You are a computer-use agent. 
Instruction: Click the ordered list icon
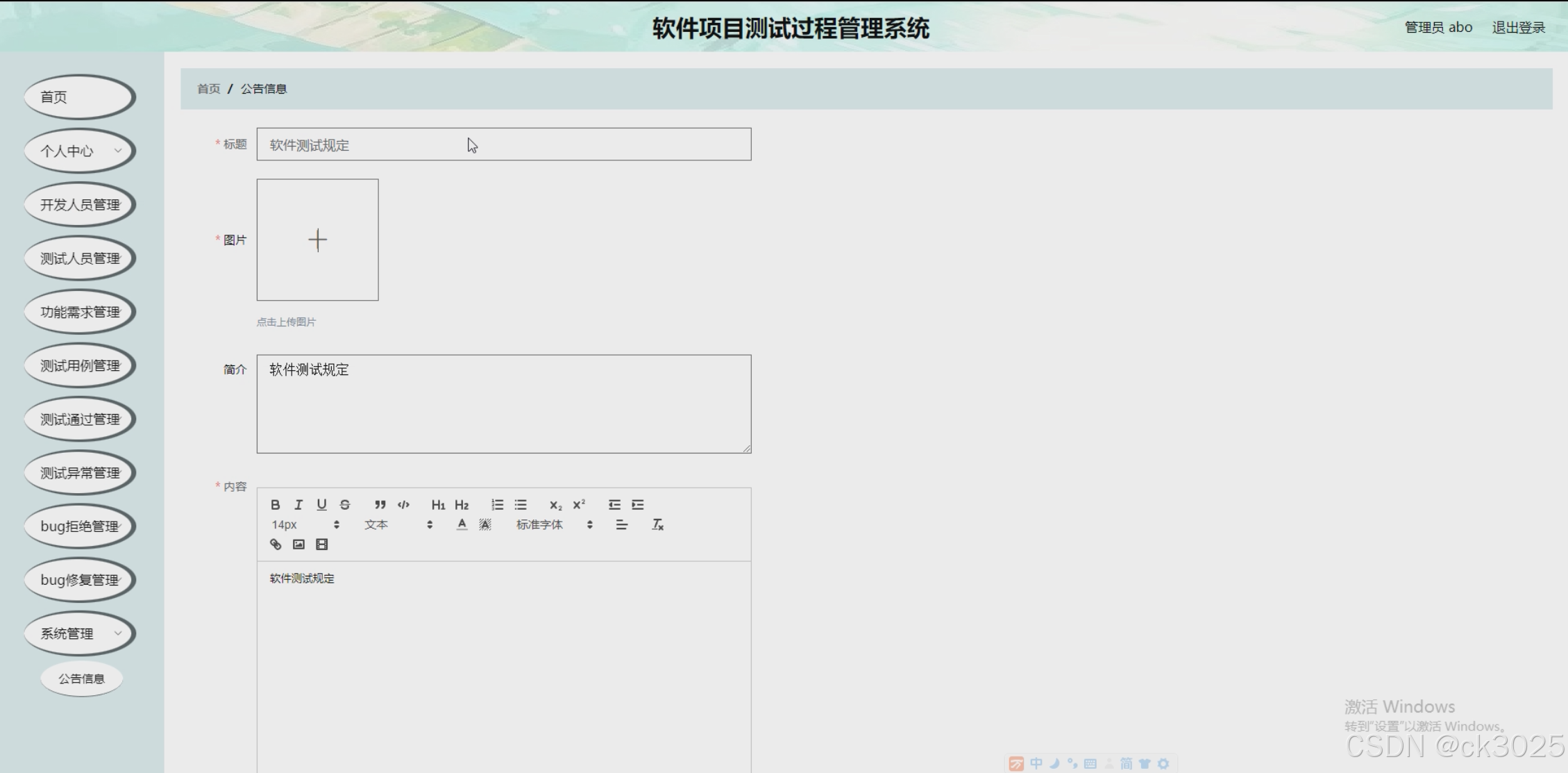[x=497, y=505]
